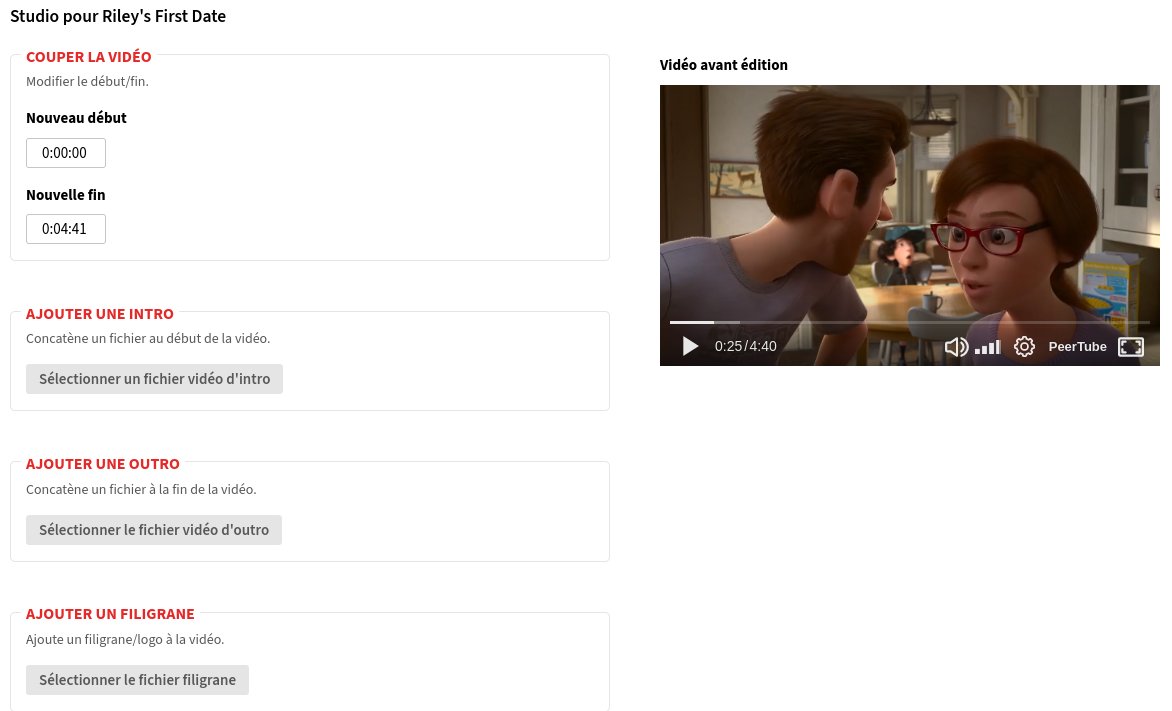Click the AJOUTER UNE OUTRO heading
Image resolution: width=1172 pixels, height=711 pixels.
[102, 464]
